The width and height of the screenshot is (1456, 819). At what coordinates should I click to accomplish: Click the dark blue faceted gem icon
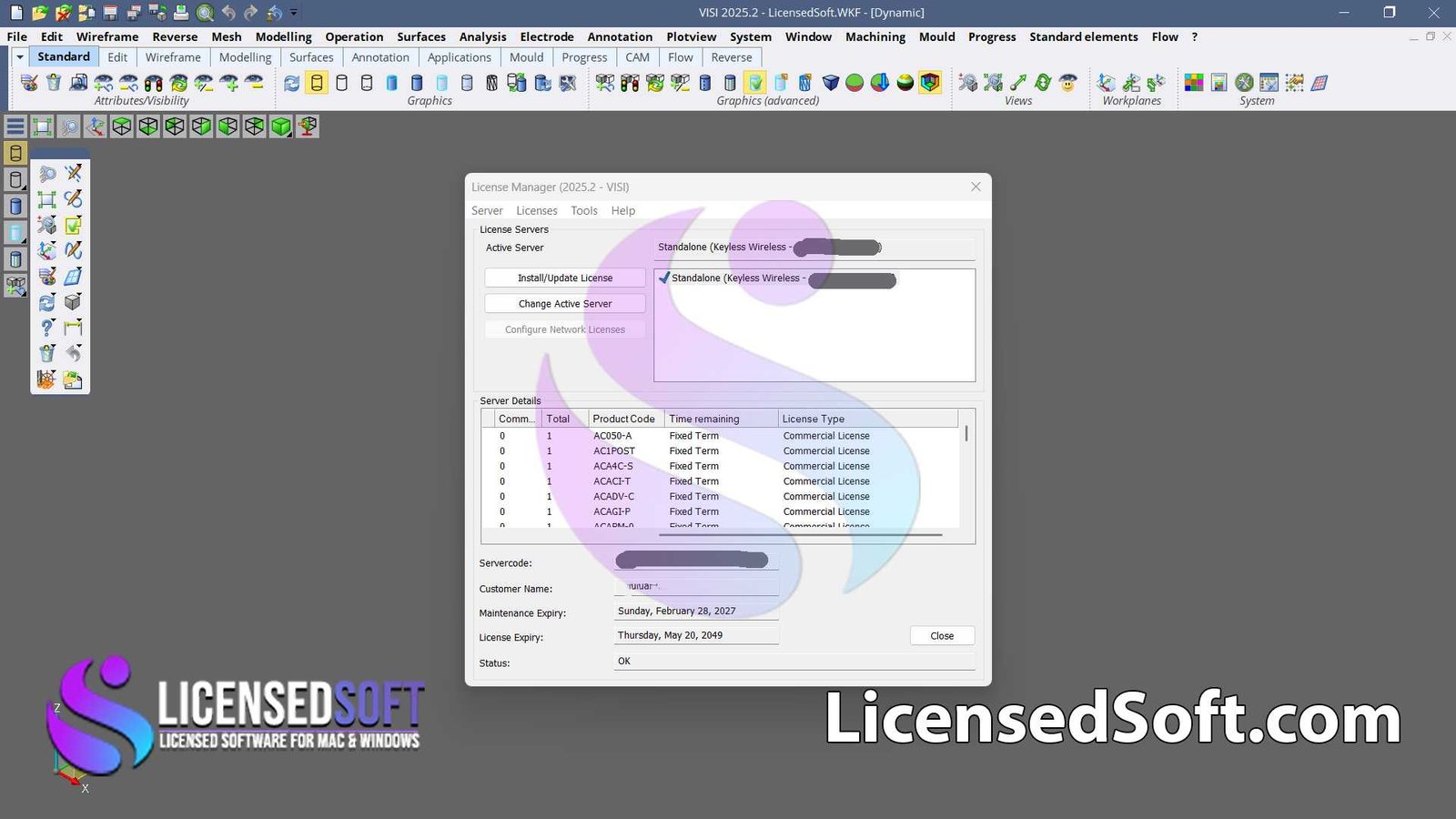(830, 83)
